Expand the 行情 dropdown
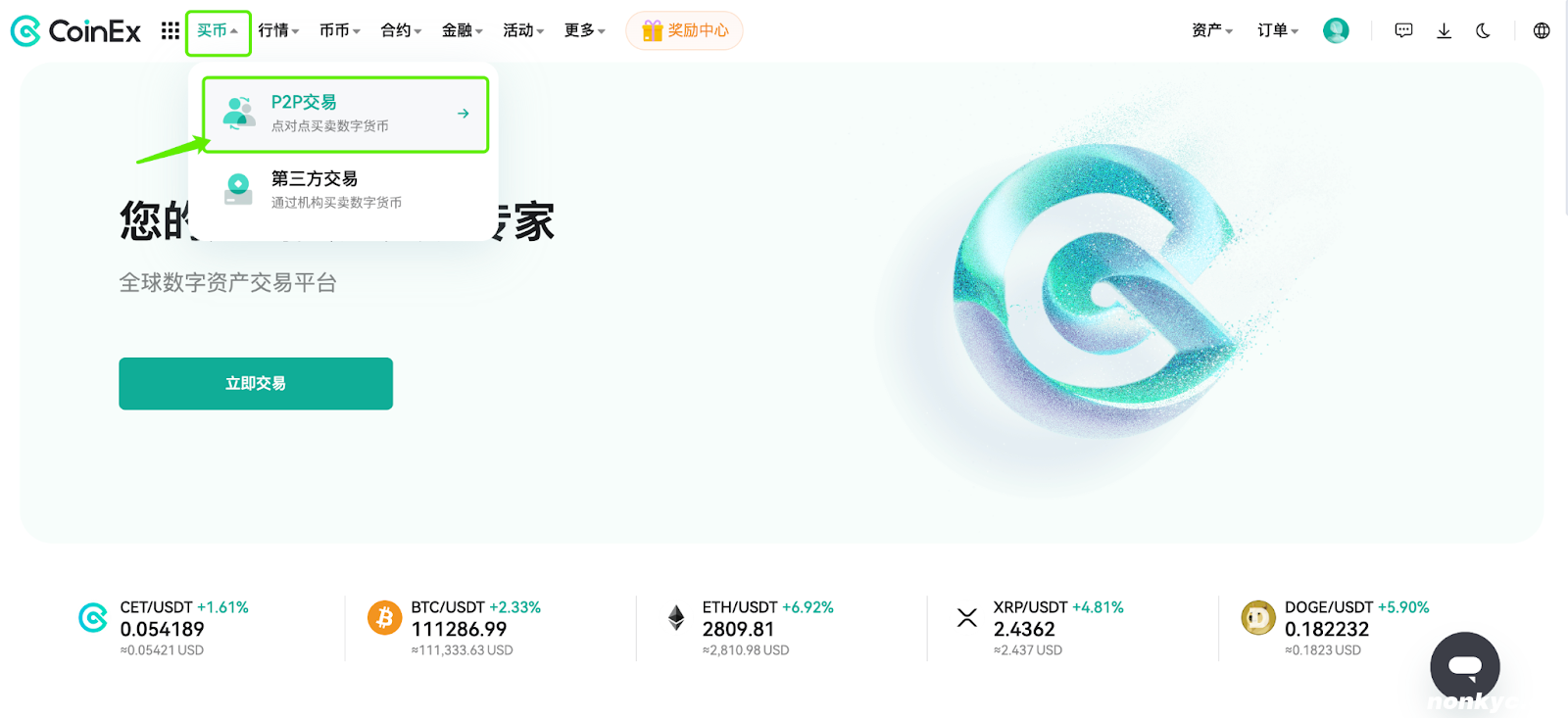Viewport: 1568px width, 718px height. 278,31
